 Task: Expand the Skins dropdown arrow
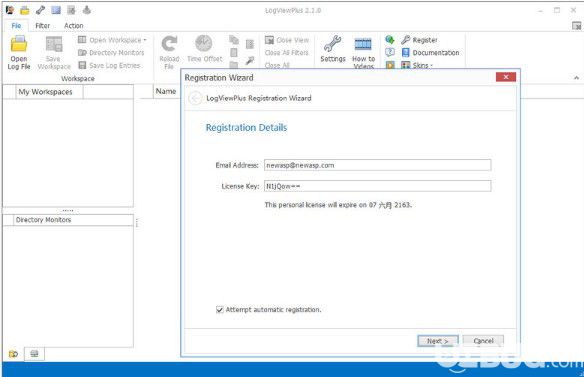pyautogui.click(x=432, y=66)
